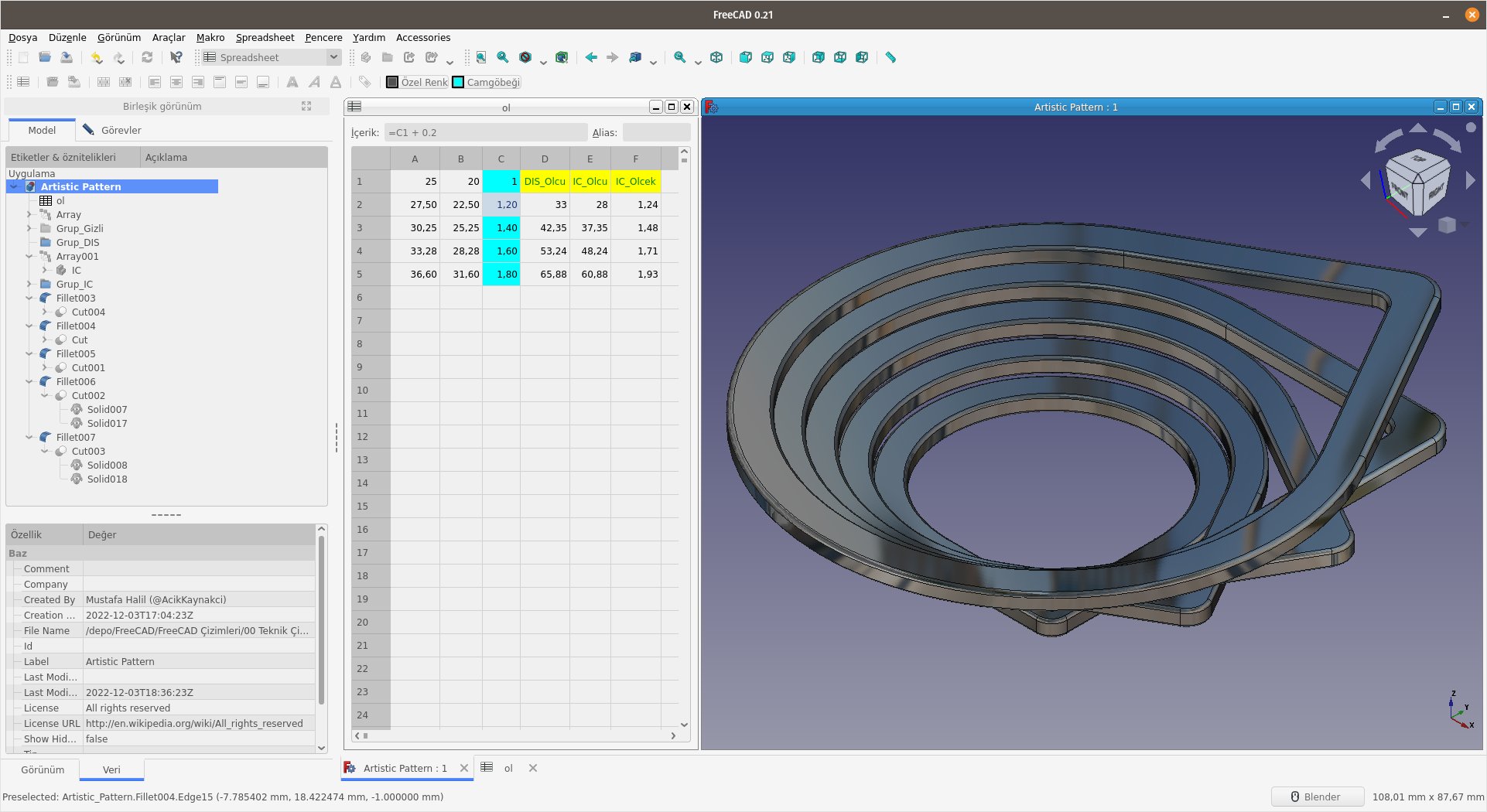Click the Özel Renk color swatch
The height and width of the screenshot is (812, 1487).
coord(393,82)
